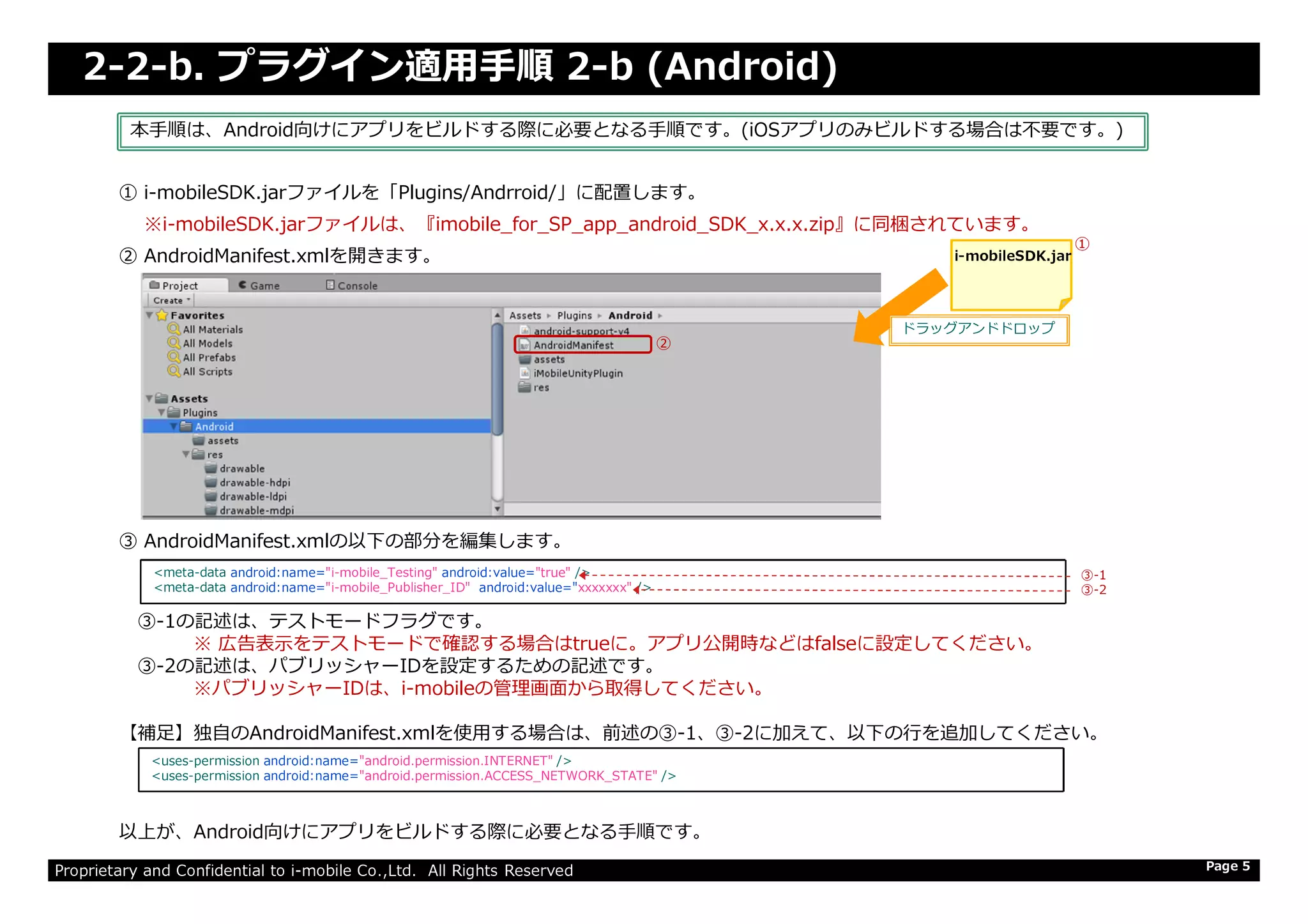The image size is (1308, 924).
Task: Select the android-support-v4 file
Action: [x=581, y=331]
